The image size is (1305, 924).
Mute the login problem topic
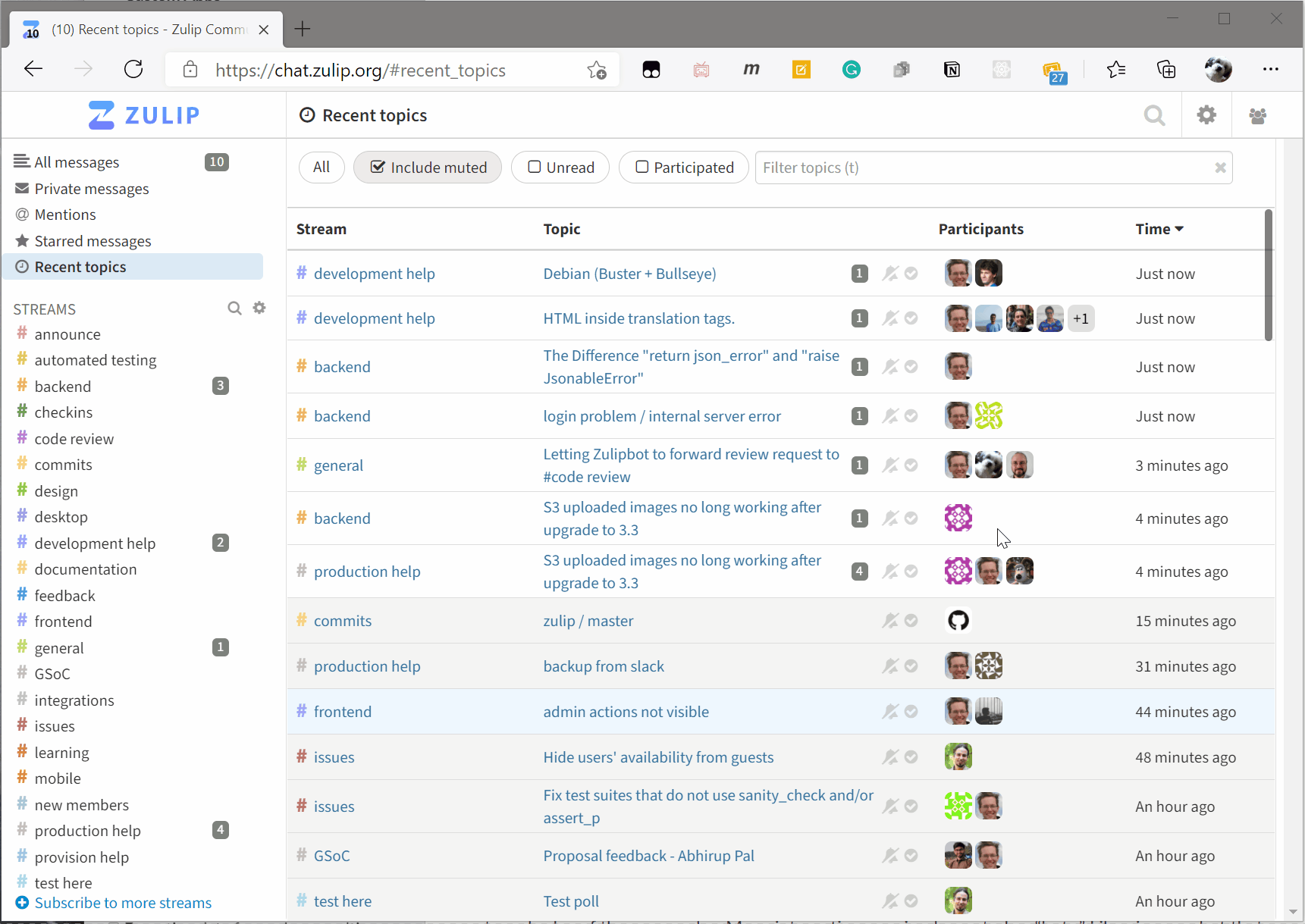pyautogui.click(x=890, y=416)
